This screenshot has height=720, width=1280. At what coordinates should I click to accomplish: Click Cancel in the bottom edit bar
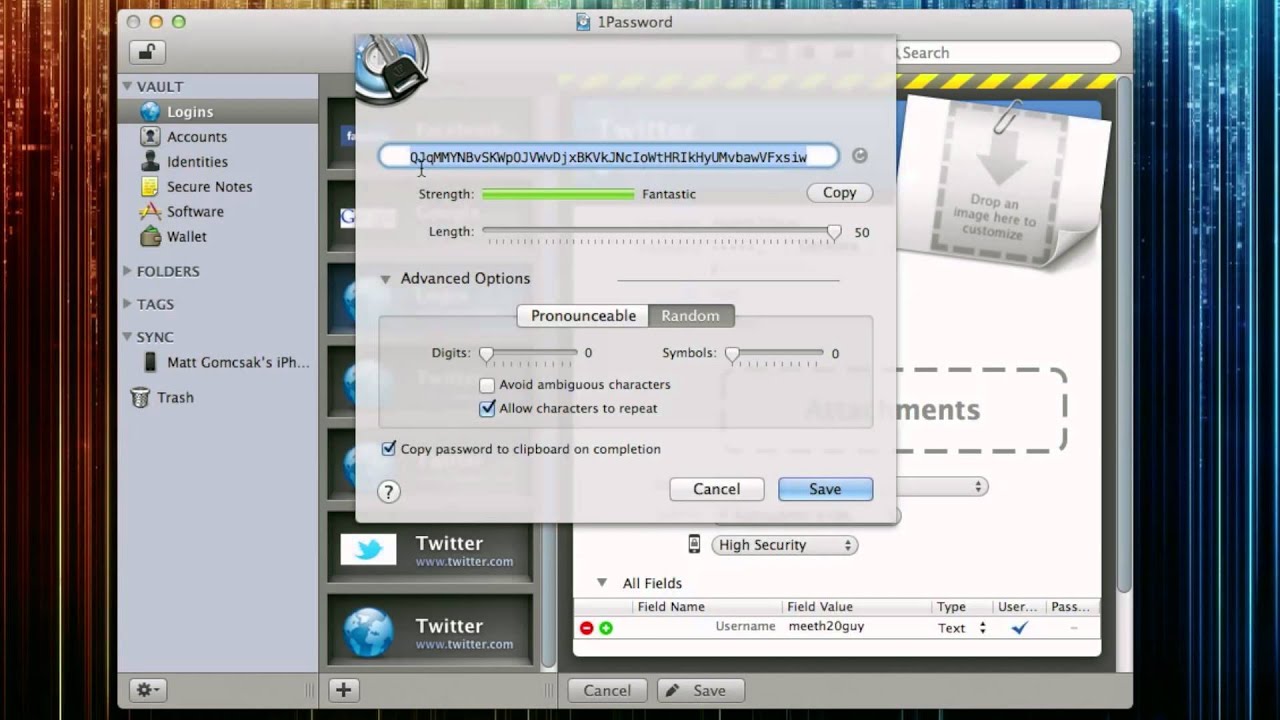607,690
